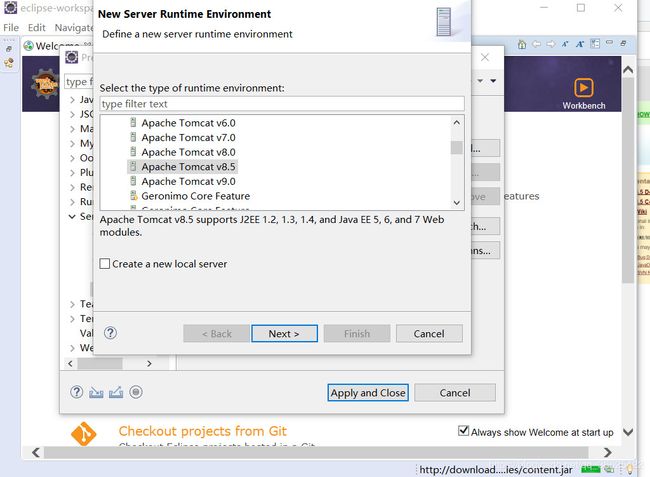Click Next in the runtime wizard
The width and height of the screenshot is (650, 477).
[284, 334]
